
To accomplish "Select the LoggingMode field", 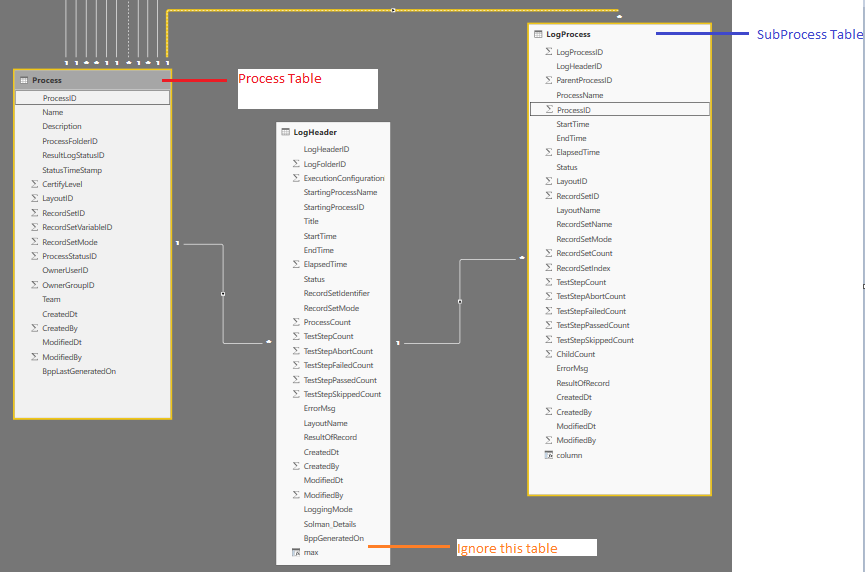I will [328, 510].
